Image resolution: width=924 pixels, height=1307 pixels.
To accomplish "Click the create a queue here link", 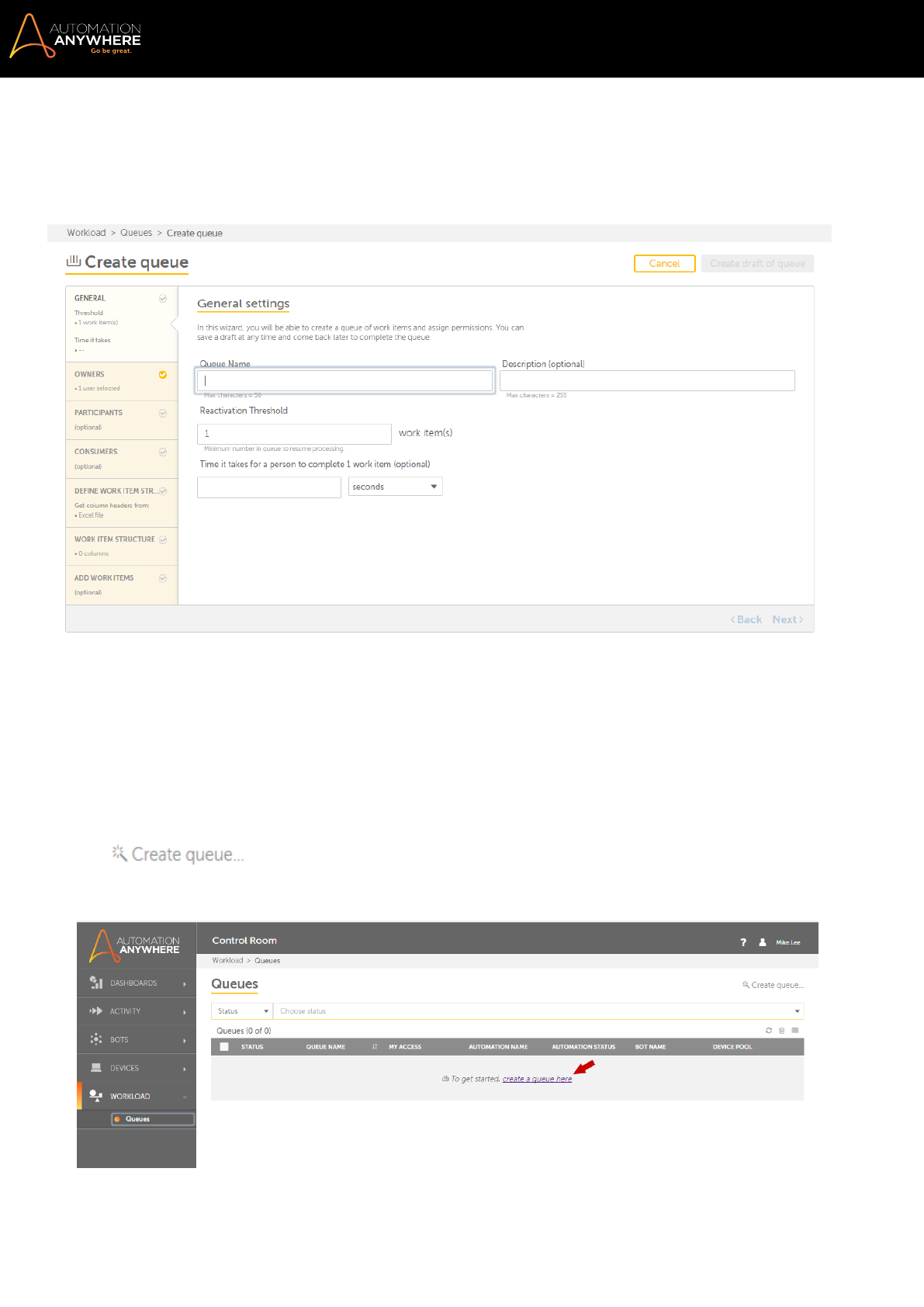I will pyautogui.click(x=537, y=1079).
